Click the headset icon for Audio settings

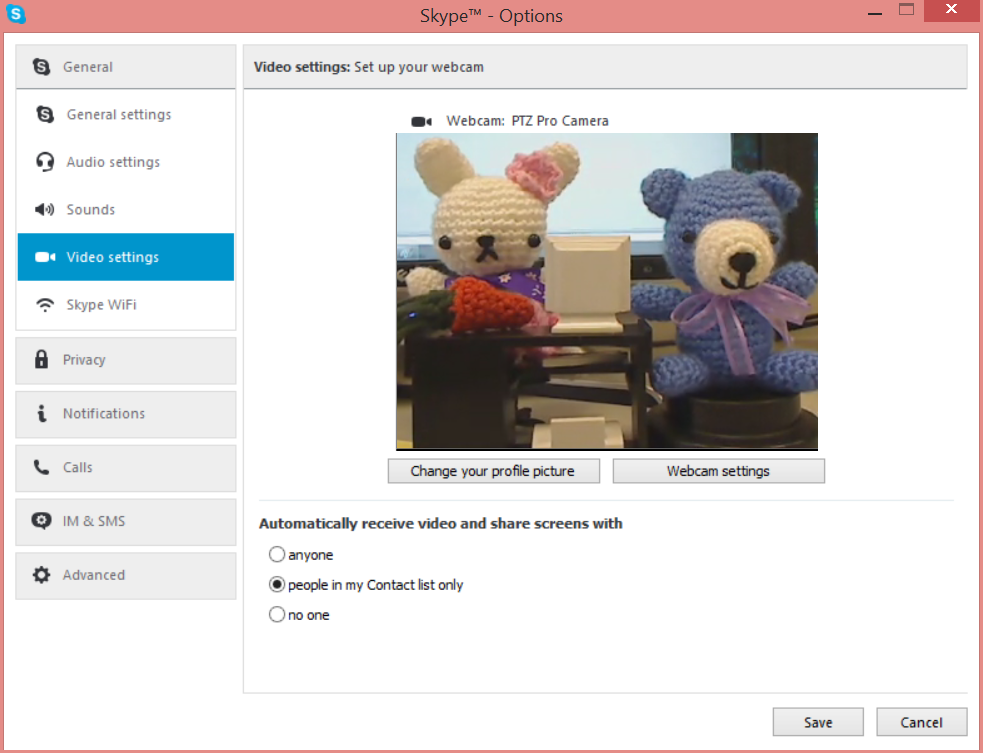pos(45,162)
